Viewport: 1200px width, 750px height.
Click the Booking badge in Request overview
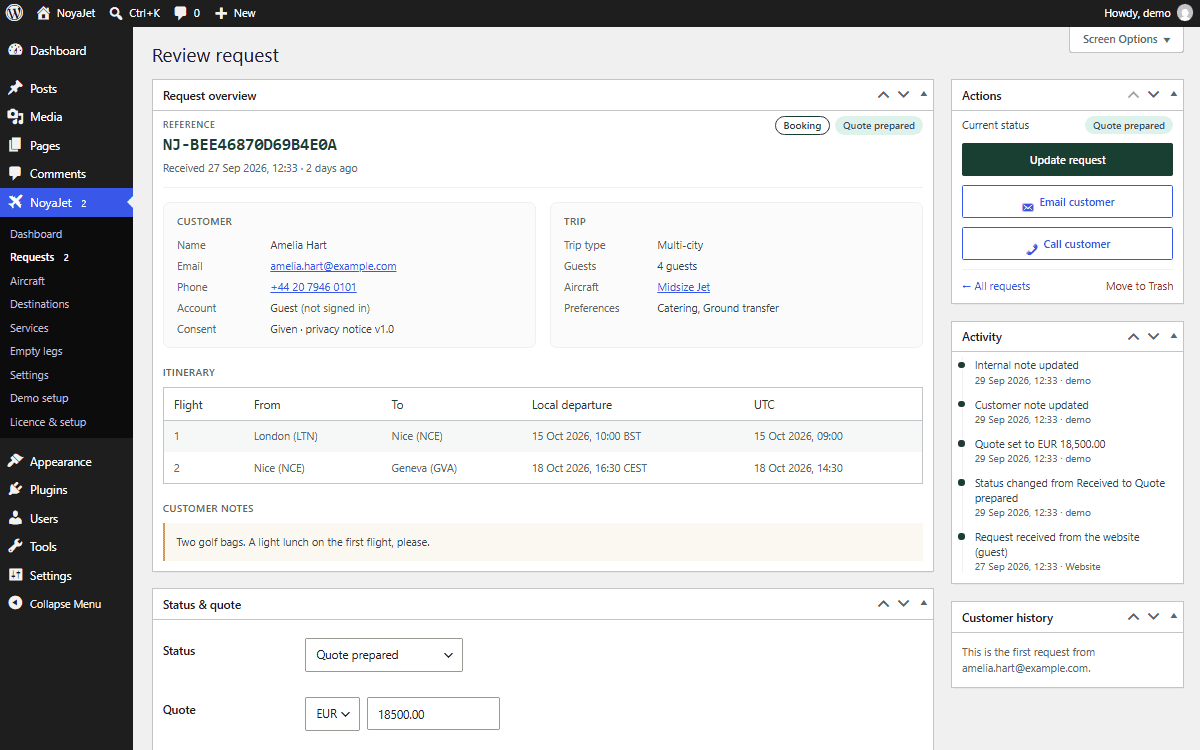(x=802, y=126)
